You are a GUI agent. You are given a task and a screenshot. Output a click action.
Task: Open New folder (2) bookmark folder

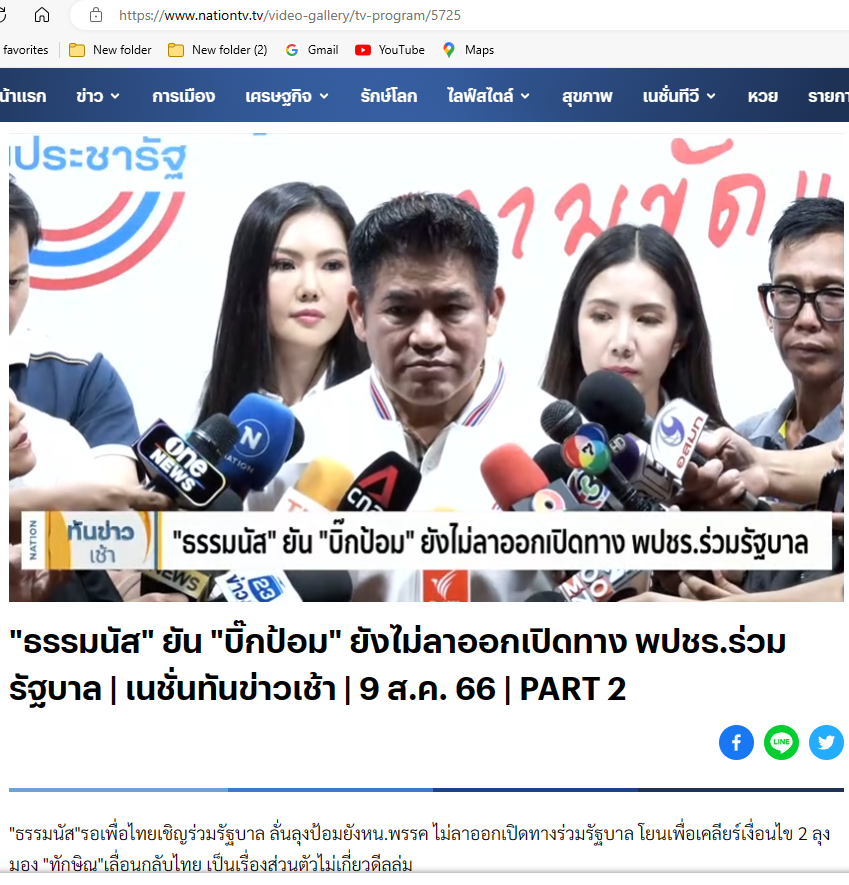click(x=217, y=50)
